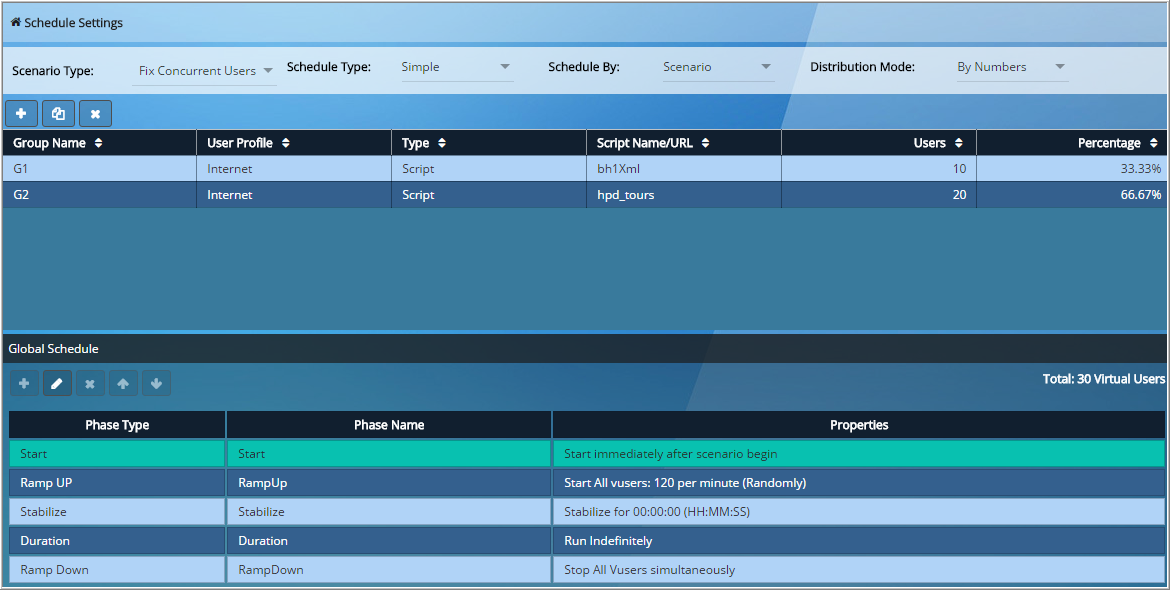1170x590 pixels.
Task: Select the Ramp UP phase row
Action: [586, 483]
